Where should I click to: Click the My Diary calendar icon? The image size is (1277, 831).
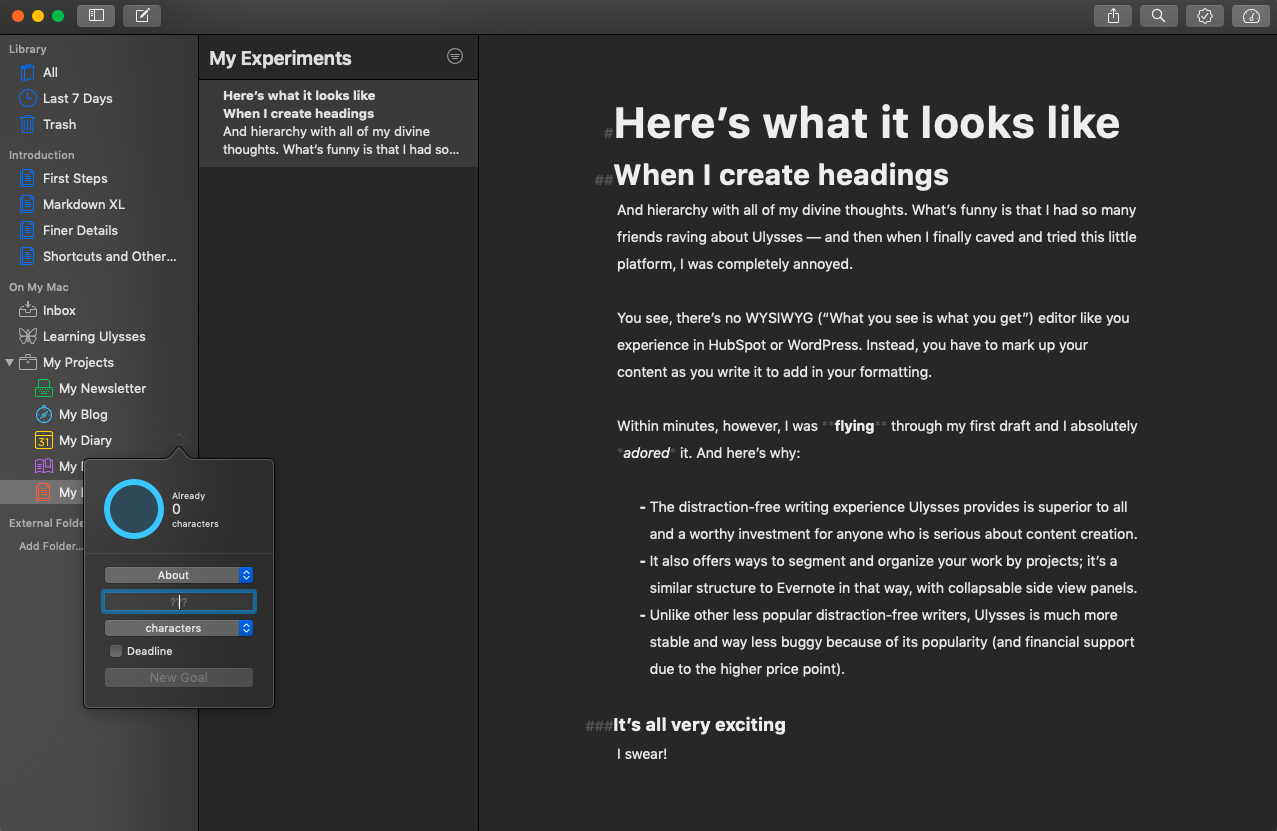point(43,440)
